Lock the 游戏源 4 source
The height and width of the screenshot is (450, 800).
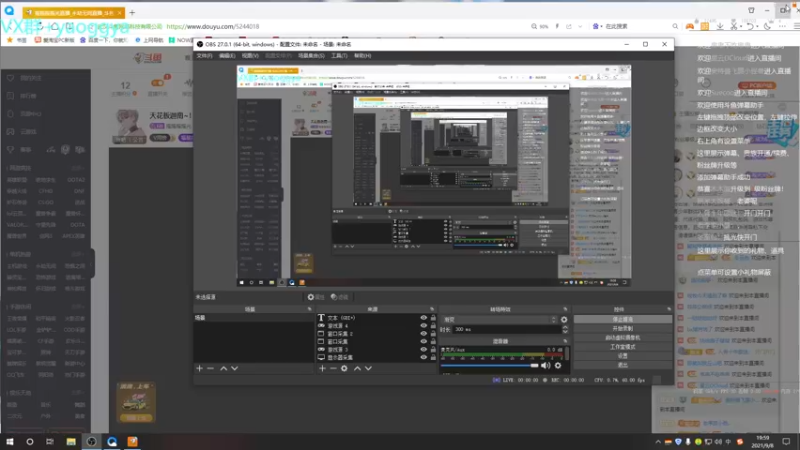click(433, 326)
